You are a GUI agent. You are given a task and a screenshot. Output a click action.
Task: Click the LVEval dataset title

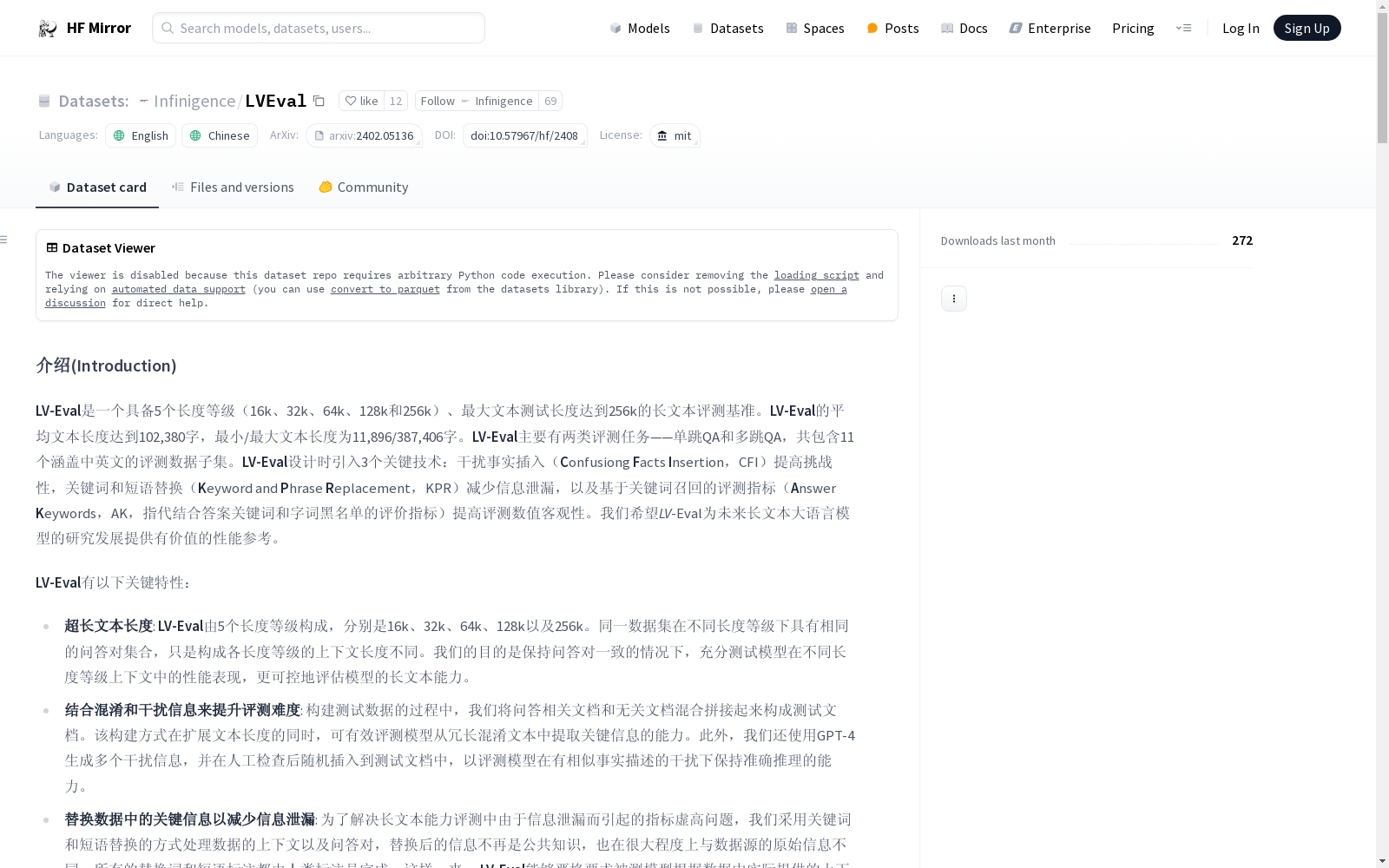pyautogui.click(x=276, y=101)
